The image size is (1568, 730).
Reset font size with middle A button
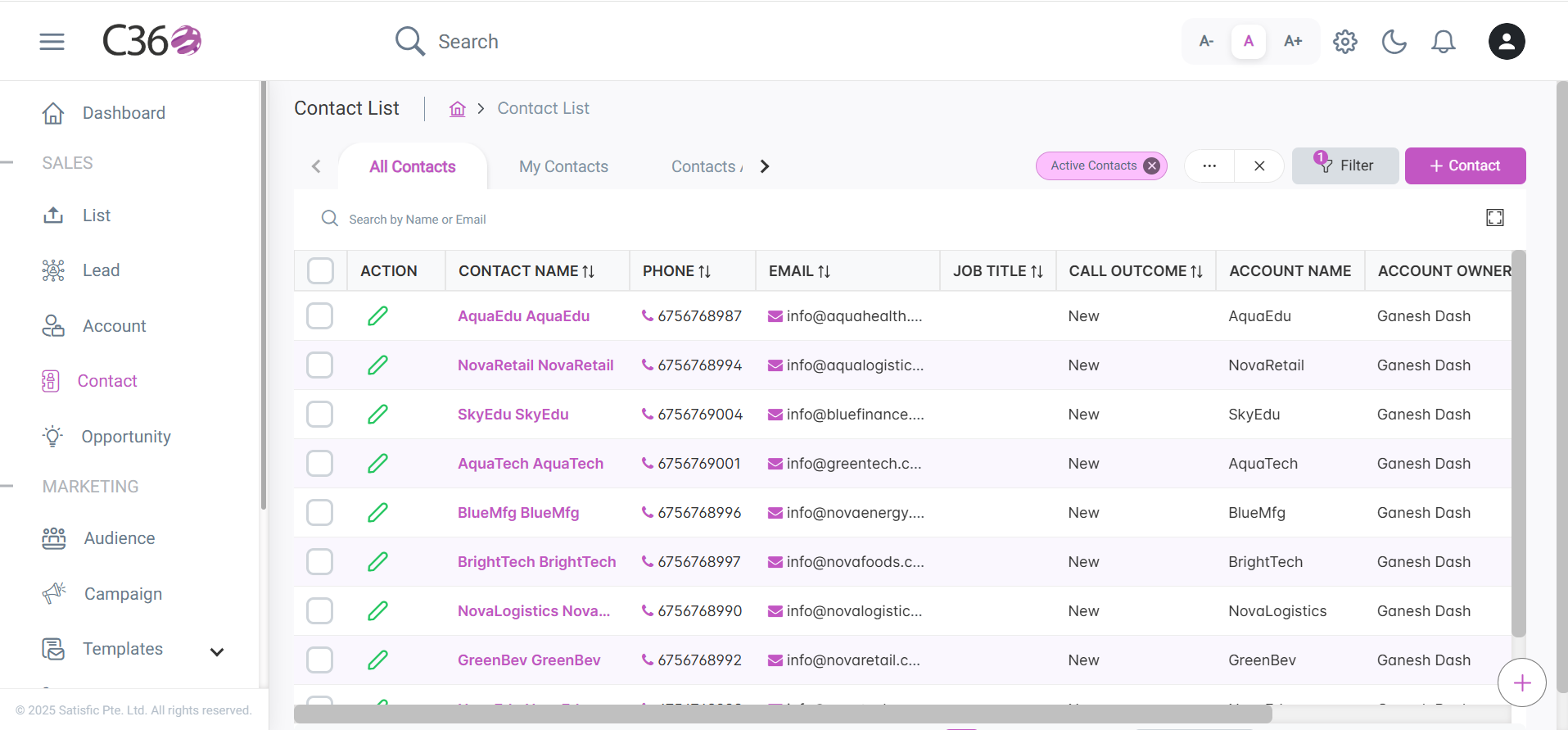(1249, 41)
